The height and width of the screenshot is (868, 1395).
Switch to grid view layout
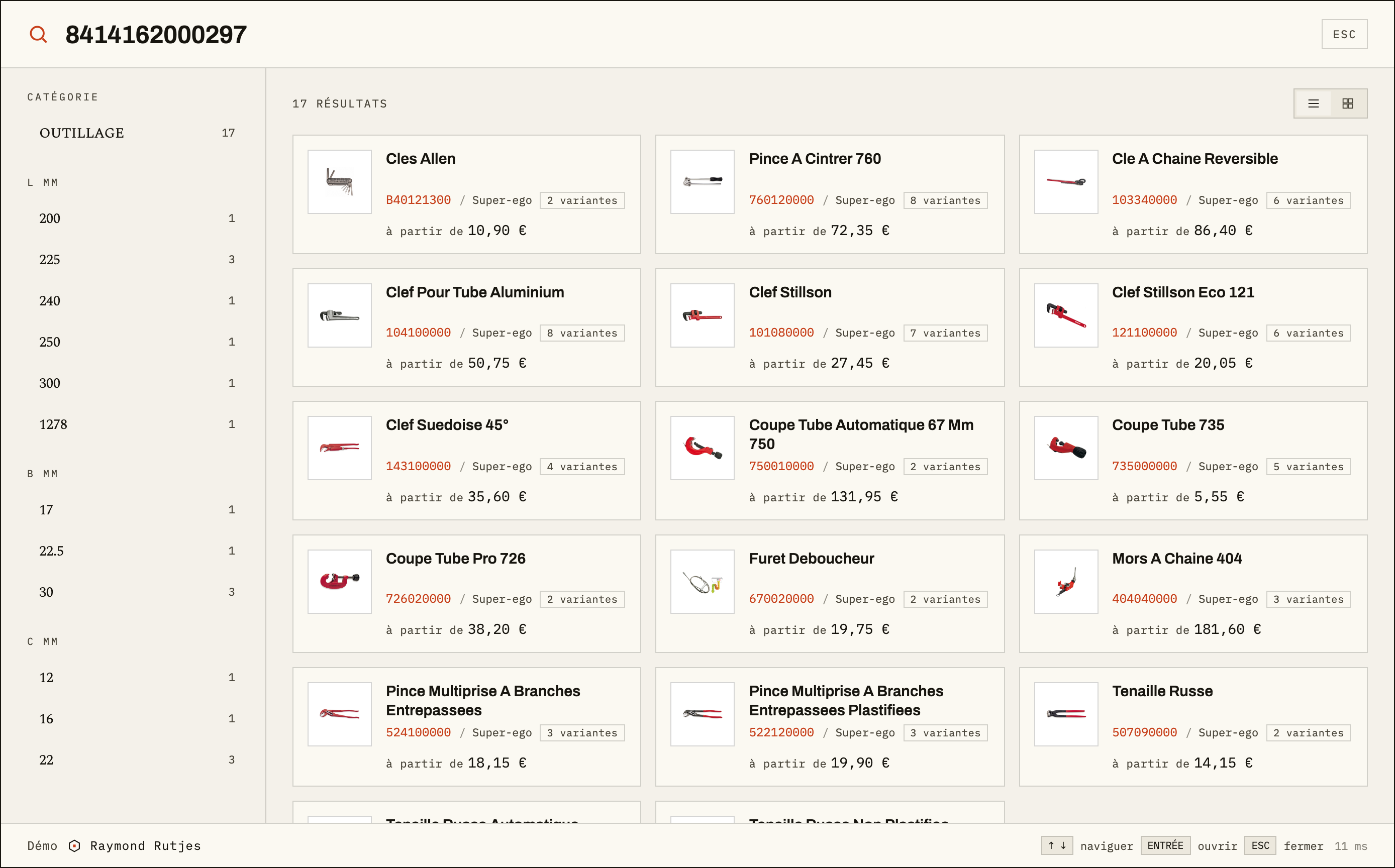coord(1347,103)
